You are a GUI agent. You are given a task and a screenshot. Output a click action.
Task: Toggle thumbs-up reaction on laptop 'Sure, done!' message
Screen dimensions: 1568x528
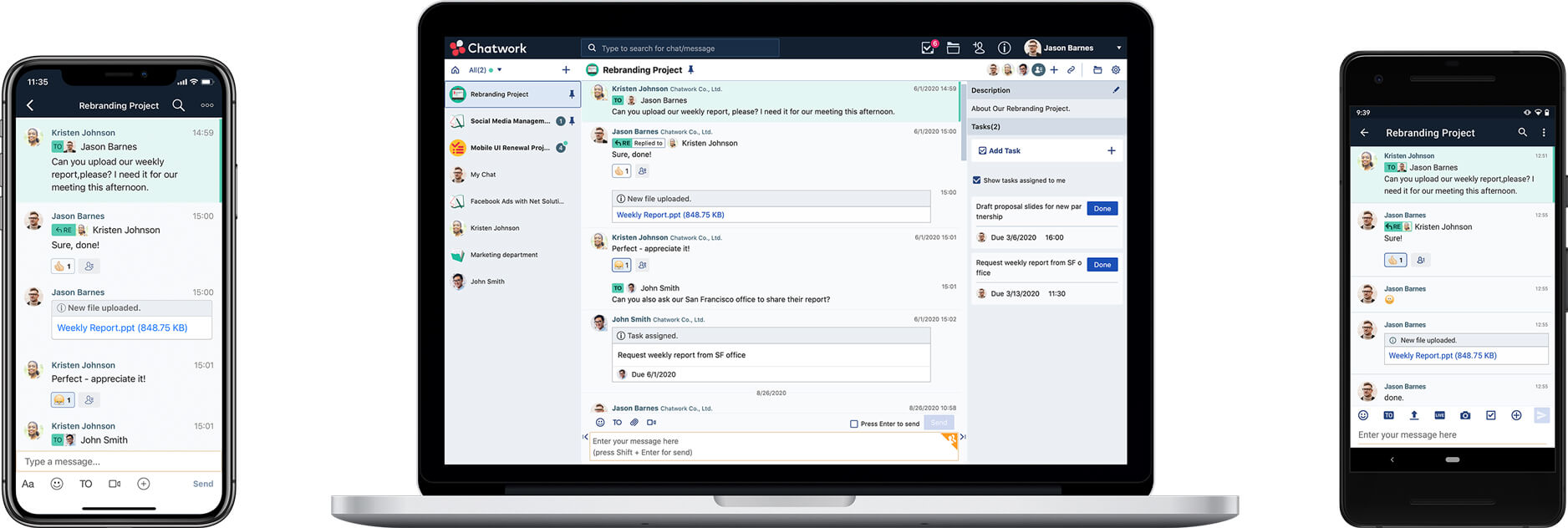(621, 171)
